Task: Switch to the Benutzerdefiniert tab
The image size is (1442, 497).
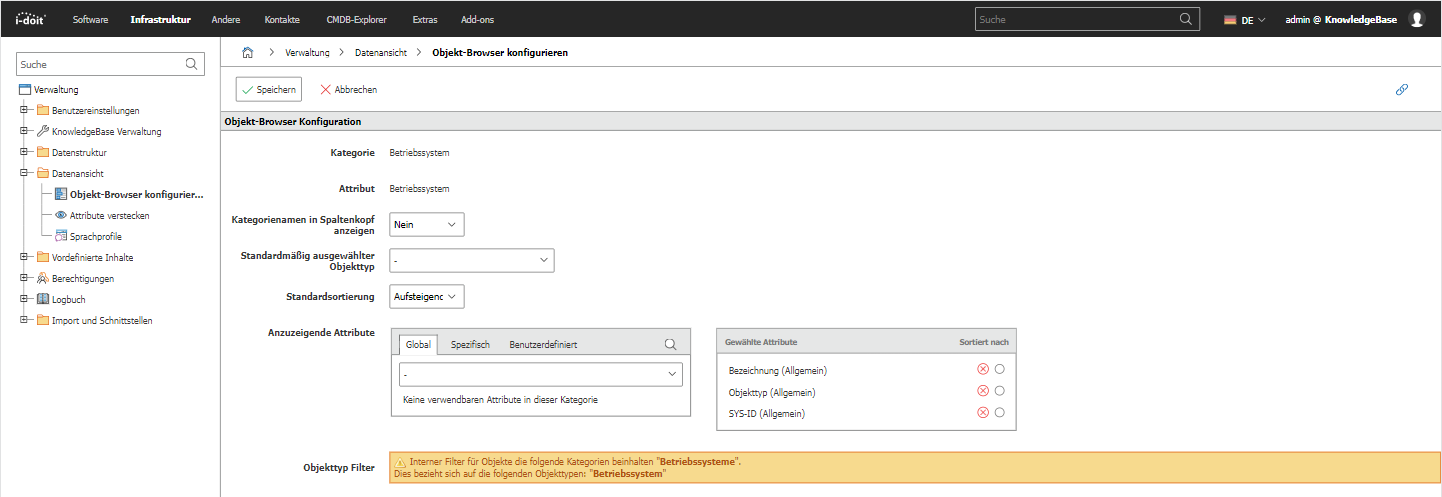Action: (x=543, y=344)
